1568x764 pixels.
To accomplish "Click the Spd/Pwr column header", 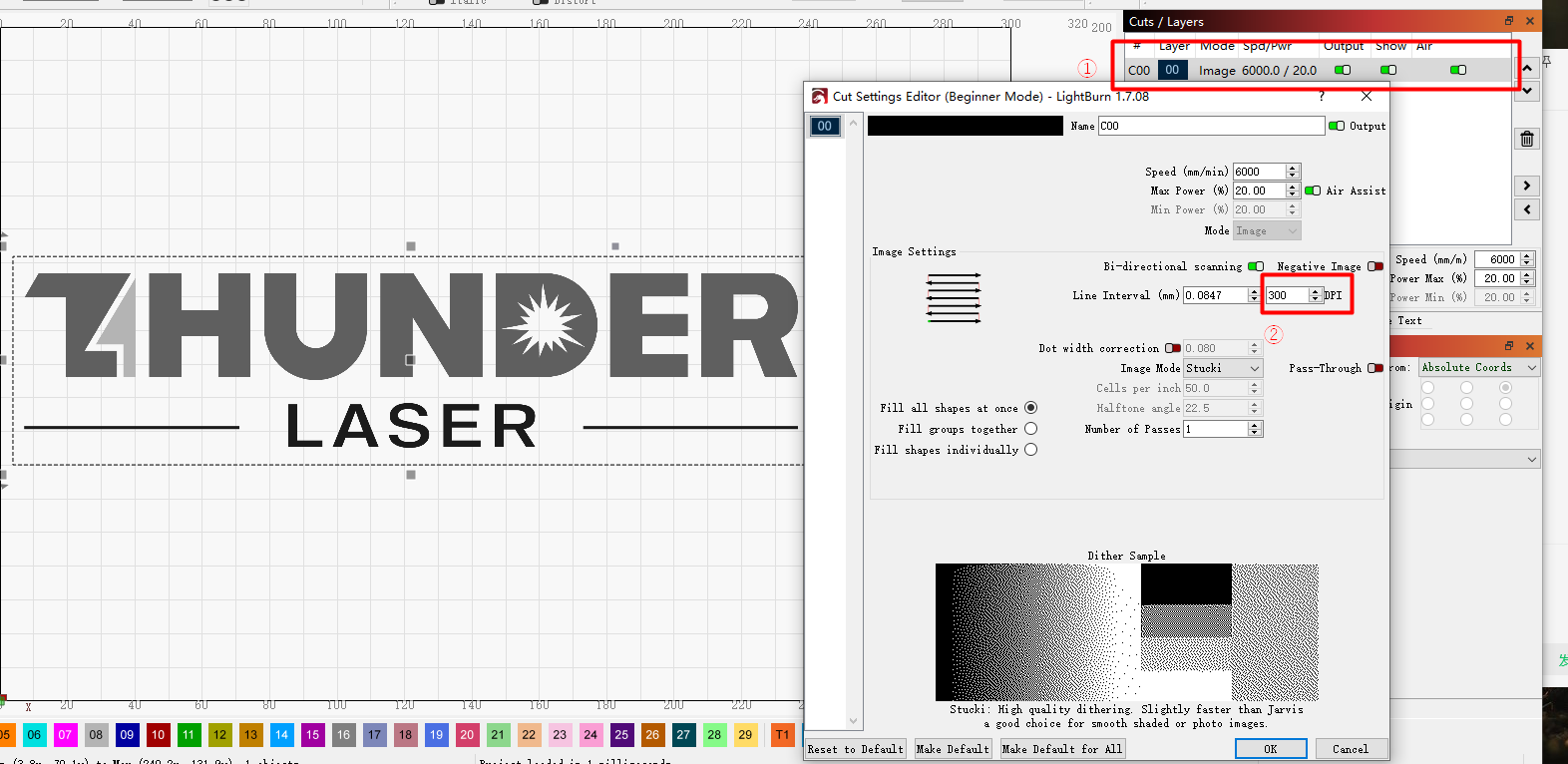I will tap(1267, 46).
